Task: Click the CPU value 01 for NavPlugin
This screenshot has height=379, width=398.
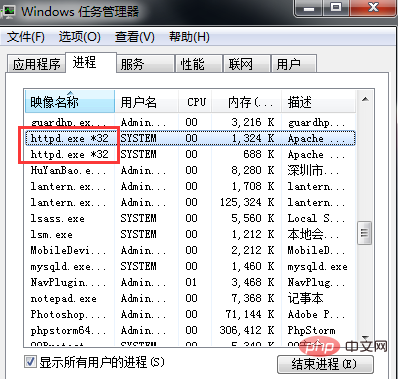Action: (191, 282)
